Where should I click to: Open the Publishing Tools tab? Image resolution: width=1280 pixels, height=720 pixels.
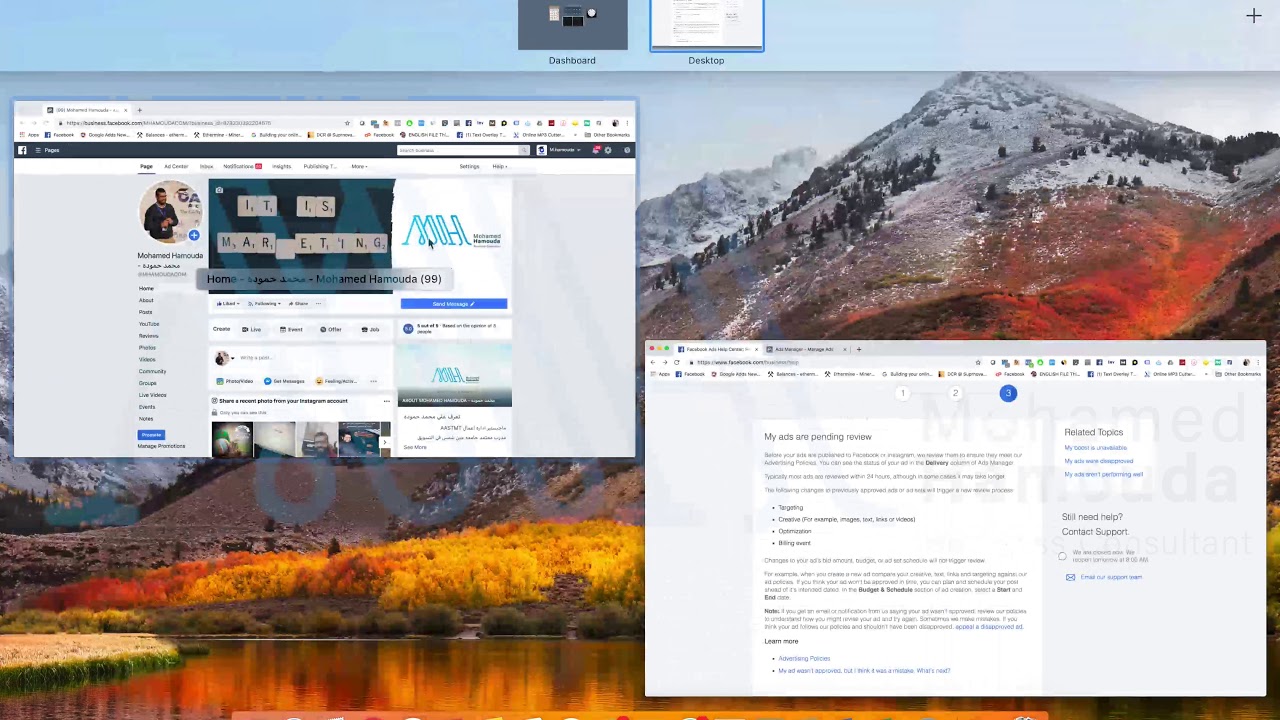coord(320,166)
